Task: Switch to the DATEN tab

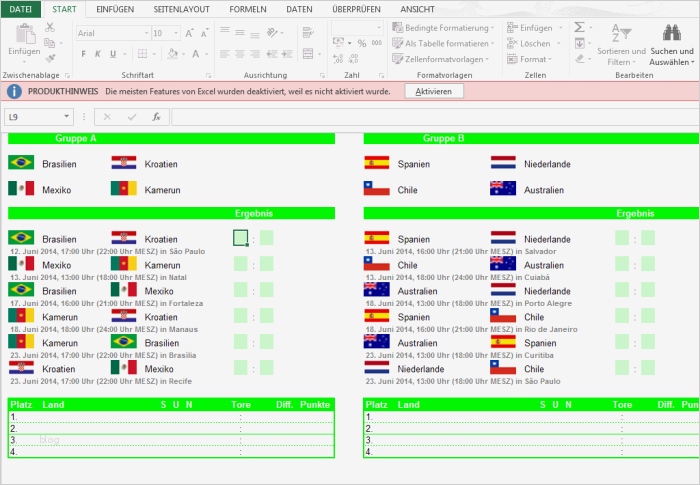Action: tap(299, 9)
